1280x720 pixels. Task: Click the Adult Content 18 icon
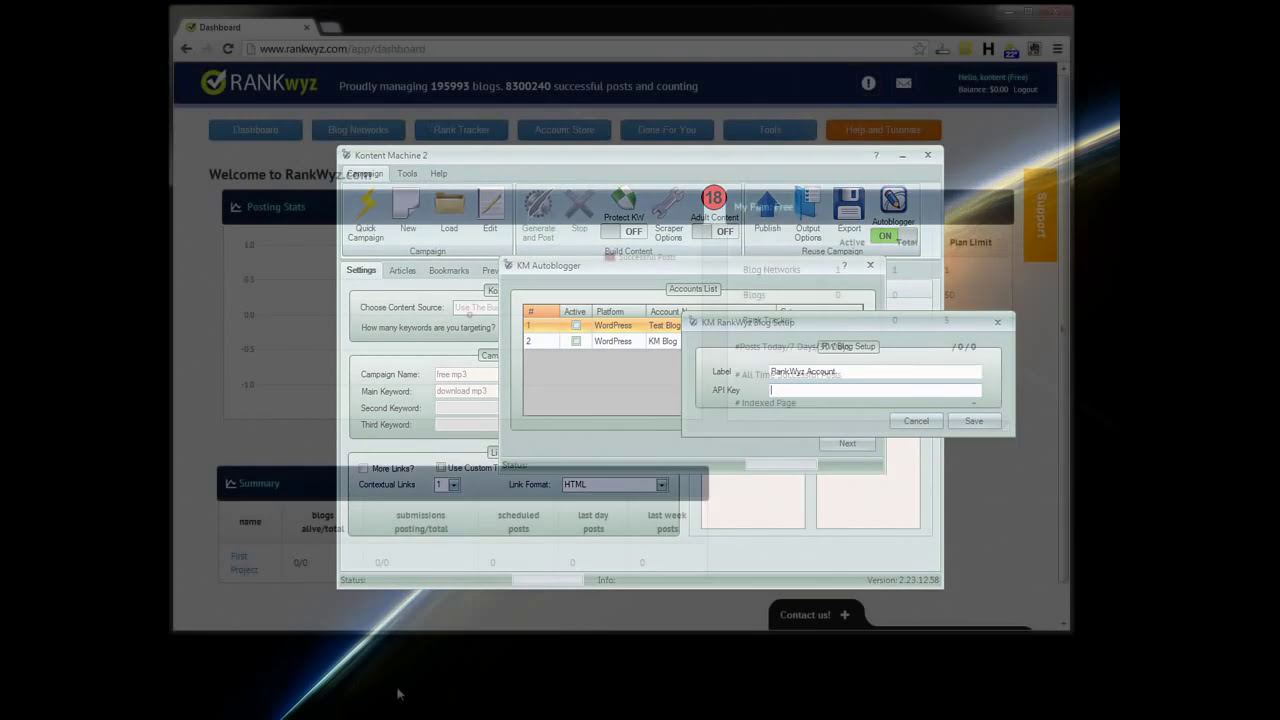tap(713, 198)
